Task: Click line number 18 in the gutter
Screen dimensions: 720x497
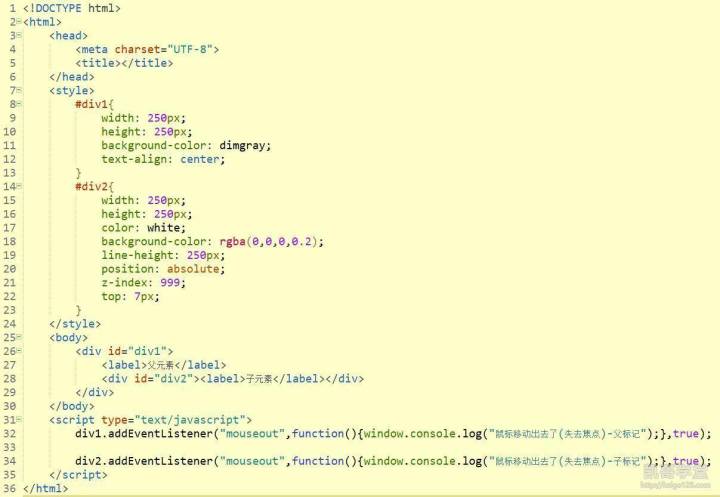Action: pos(10,242)
